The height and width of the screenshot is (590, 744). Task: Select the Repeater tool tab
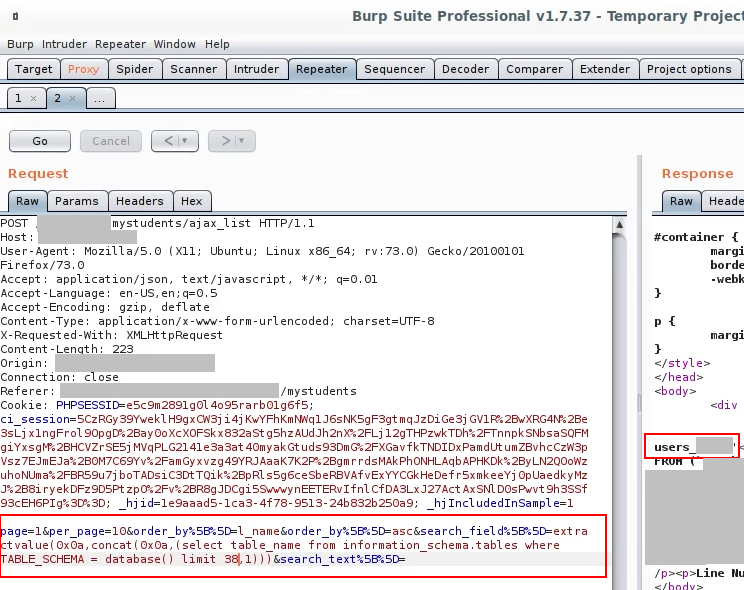[321, 69]
